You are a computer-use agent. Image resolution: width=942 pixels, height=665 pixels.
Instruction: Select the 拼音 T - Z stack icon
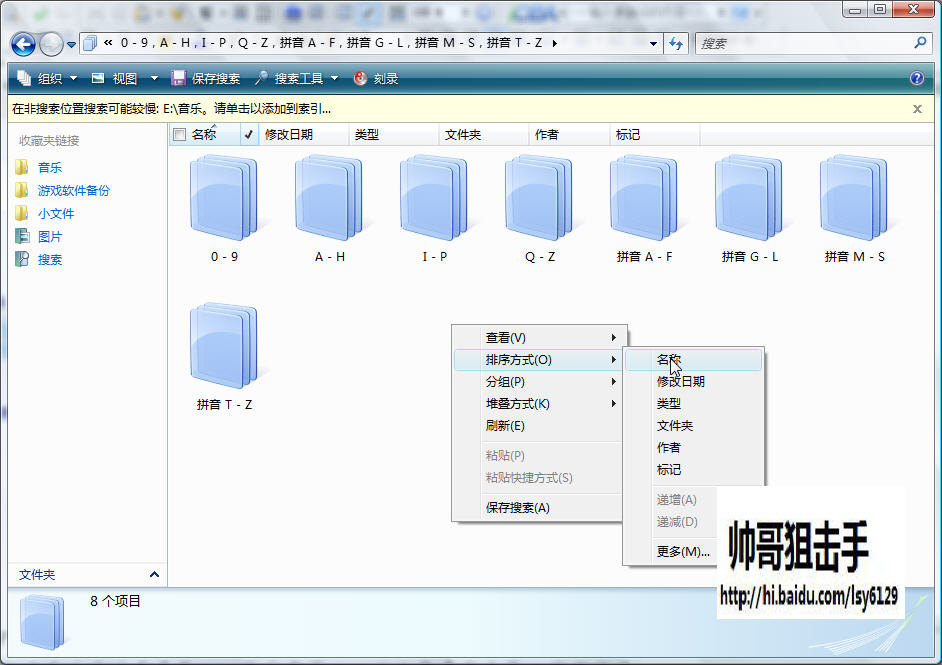pyautogui.click(x=224, y=345)
